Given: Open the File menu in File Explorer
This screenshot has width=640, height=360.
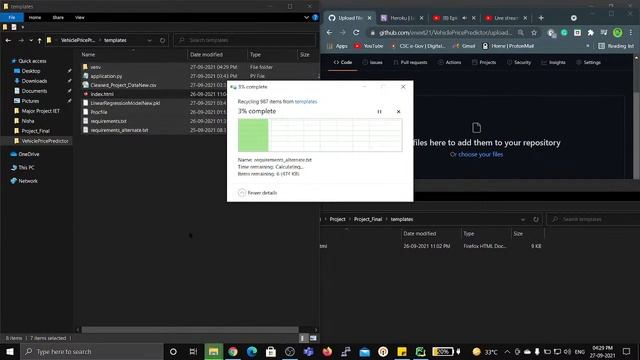Looking at the screenshot, I should coord(12,18).
